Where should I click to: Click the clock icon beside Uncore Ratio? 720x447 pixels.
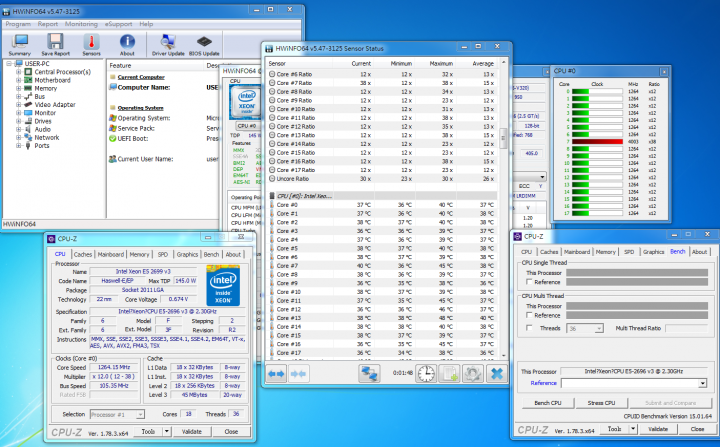pos(272,179)
